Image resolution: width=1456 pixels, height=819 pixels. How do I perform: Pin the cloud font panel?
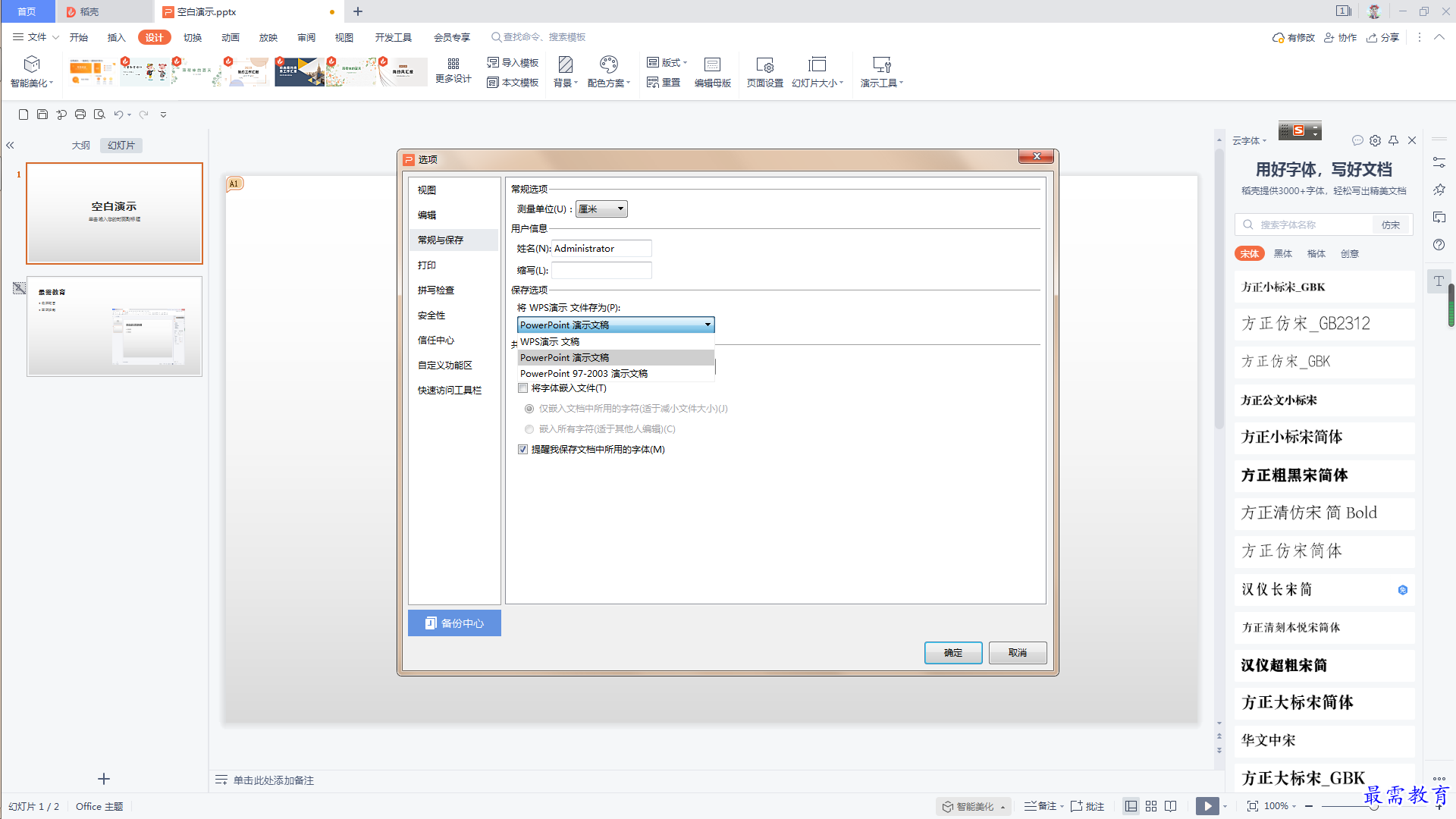pos(1393,140)
